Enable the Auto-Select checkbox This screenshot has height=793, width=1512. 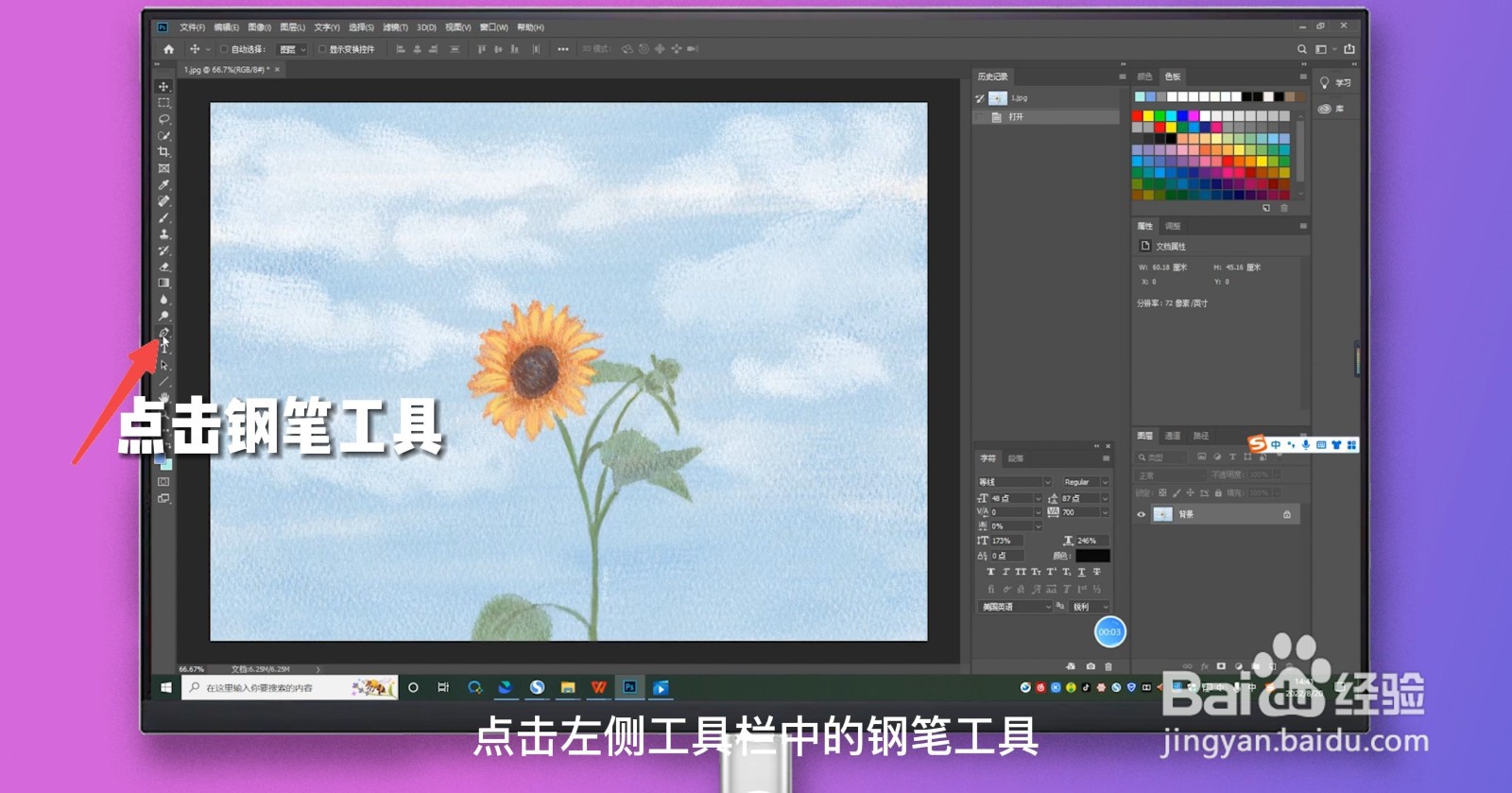(x=224, y=49)
